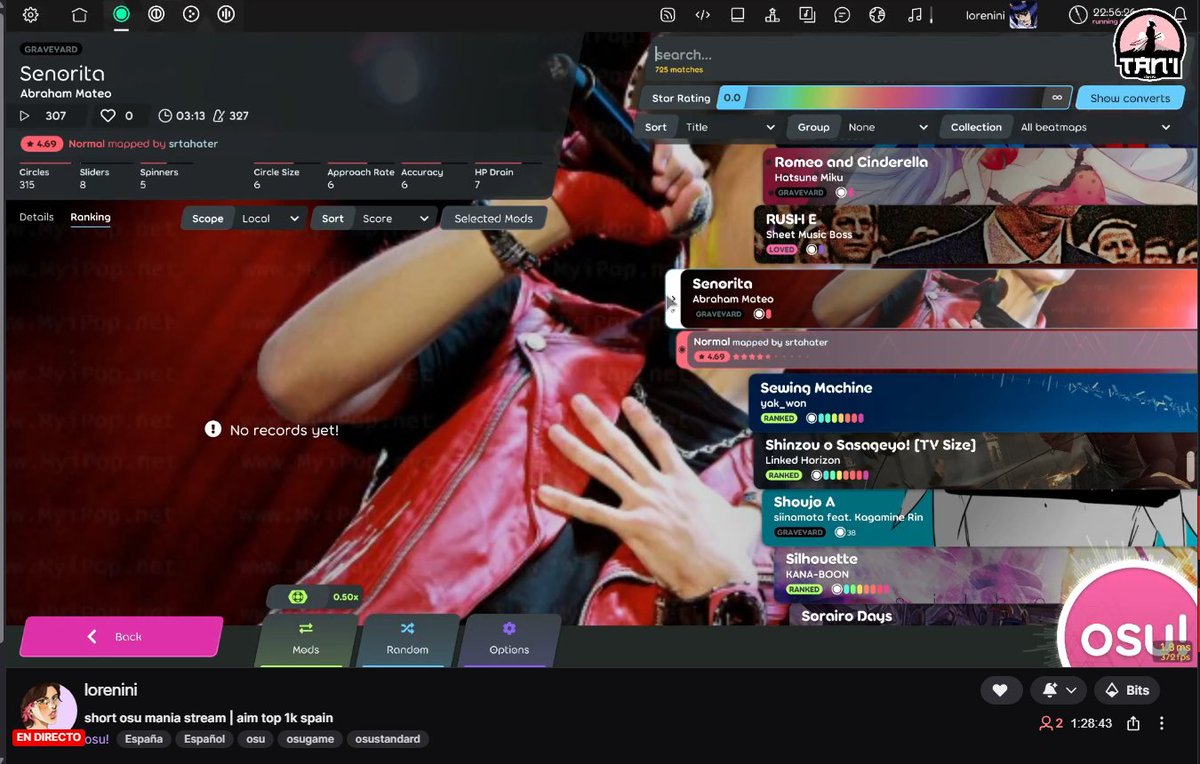Select the Normal 4.69 difficulty panel

935,350
